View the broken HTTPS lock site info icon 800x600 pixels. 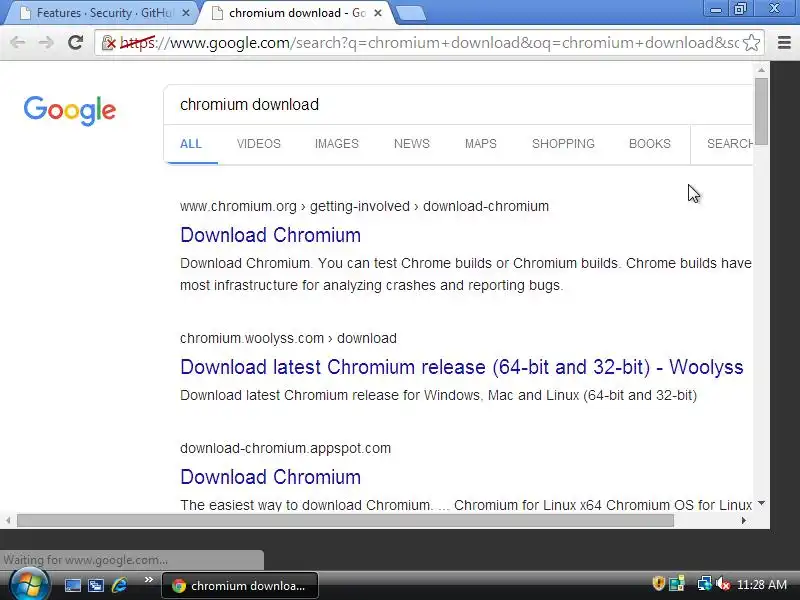(108, 42)
